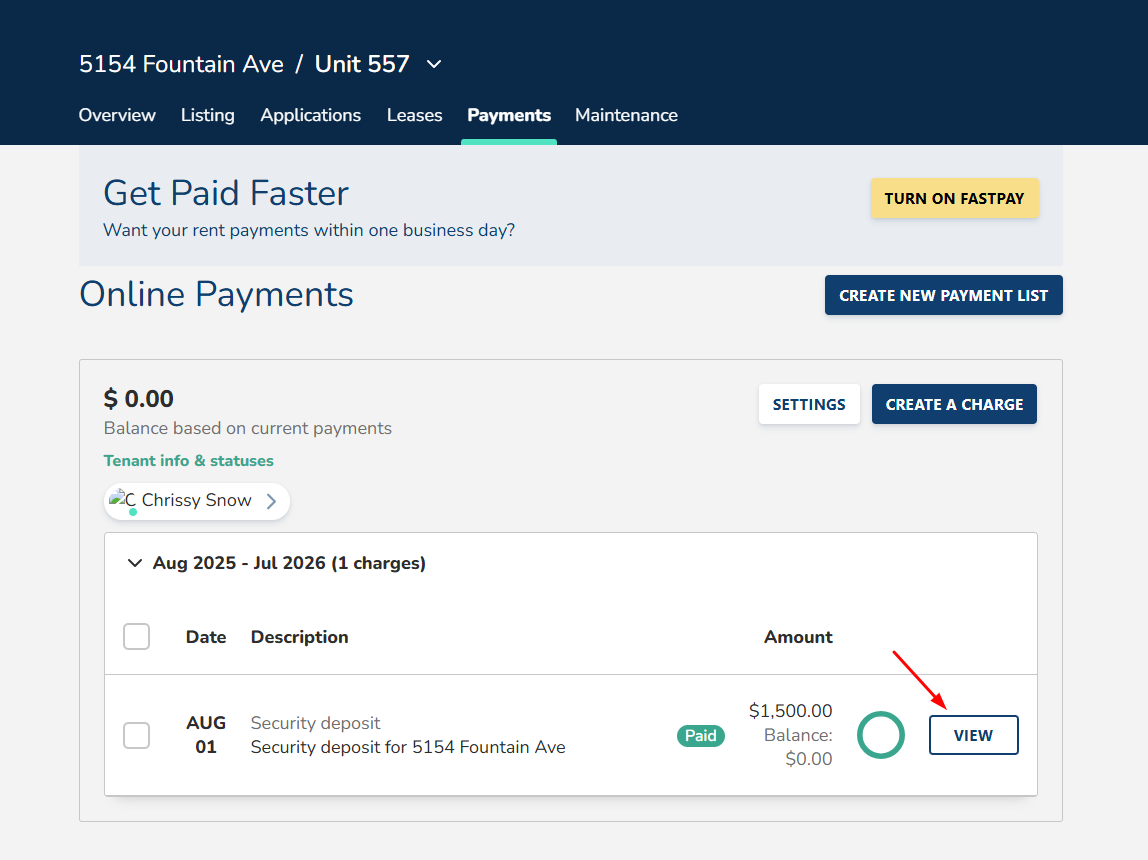Click Create New Payment List button
The height and width of the screenshot is (860, 1148).
943,295
